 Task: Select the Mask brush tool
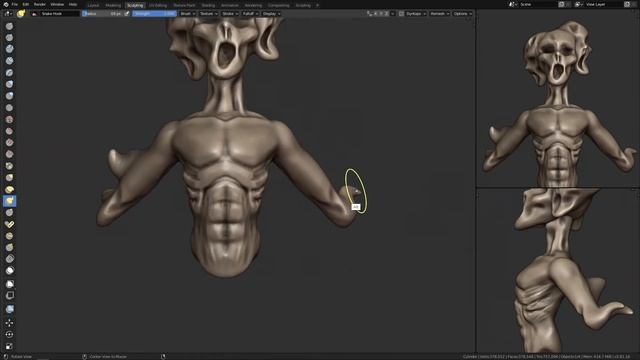[x=9, y=271]
